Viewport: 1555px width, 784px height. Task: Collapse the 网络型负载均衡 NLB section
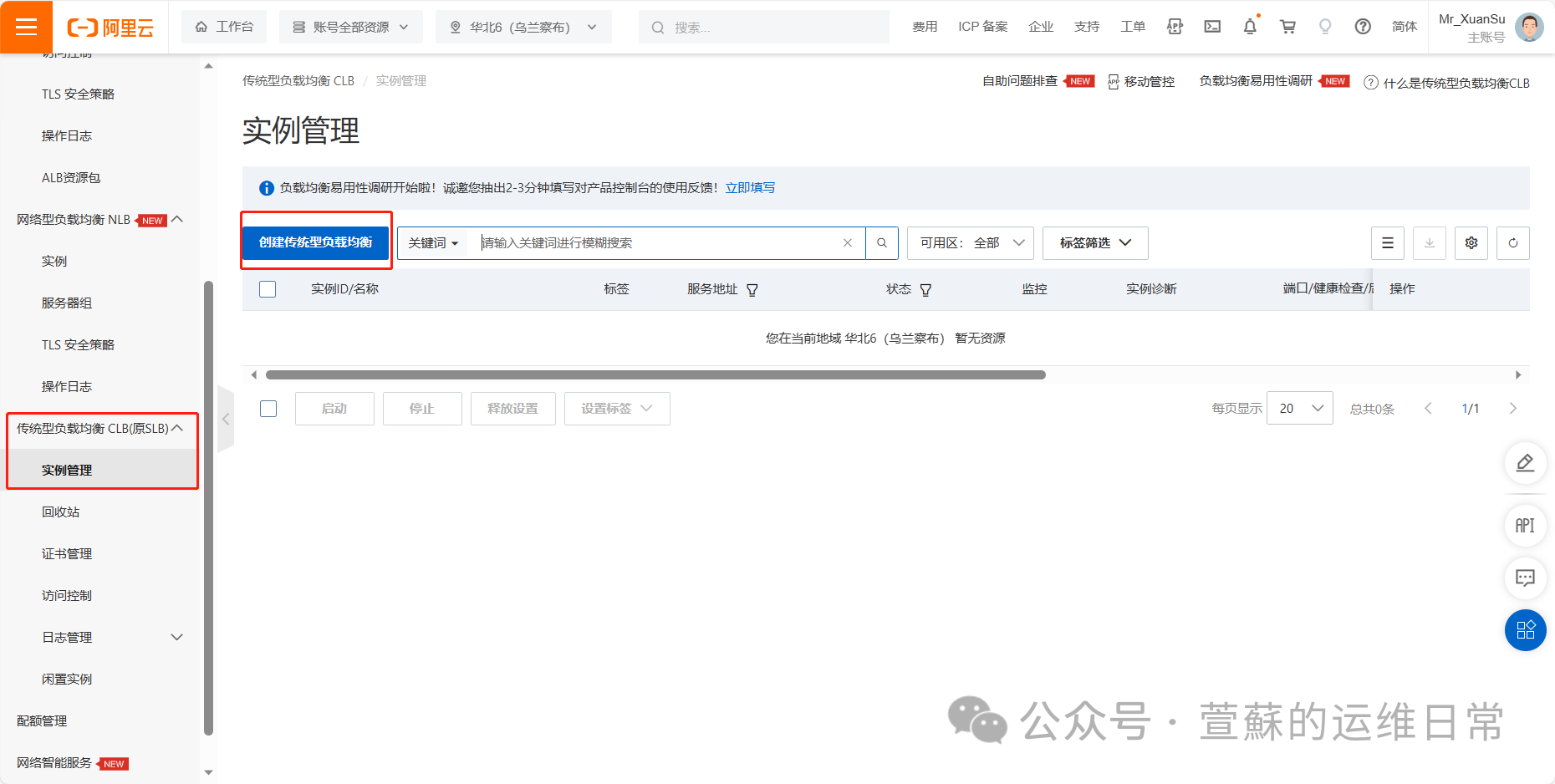177,220
